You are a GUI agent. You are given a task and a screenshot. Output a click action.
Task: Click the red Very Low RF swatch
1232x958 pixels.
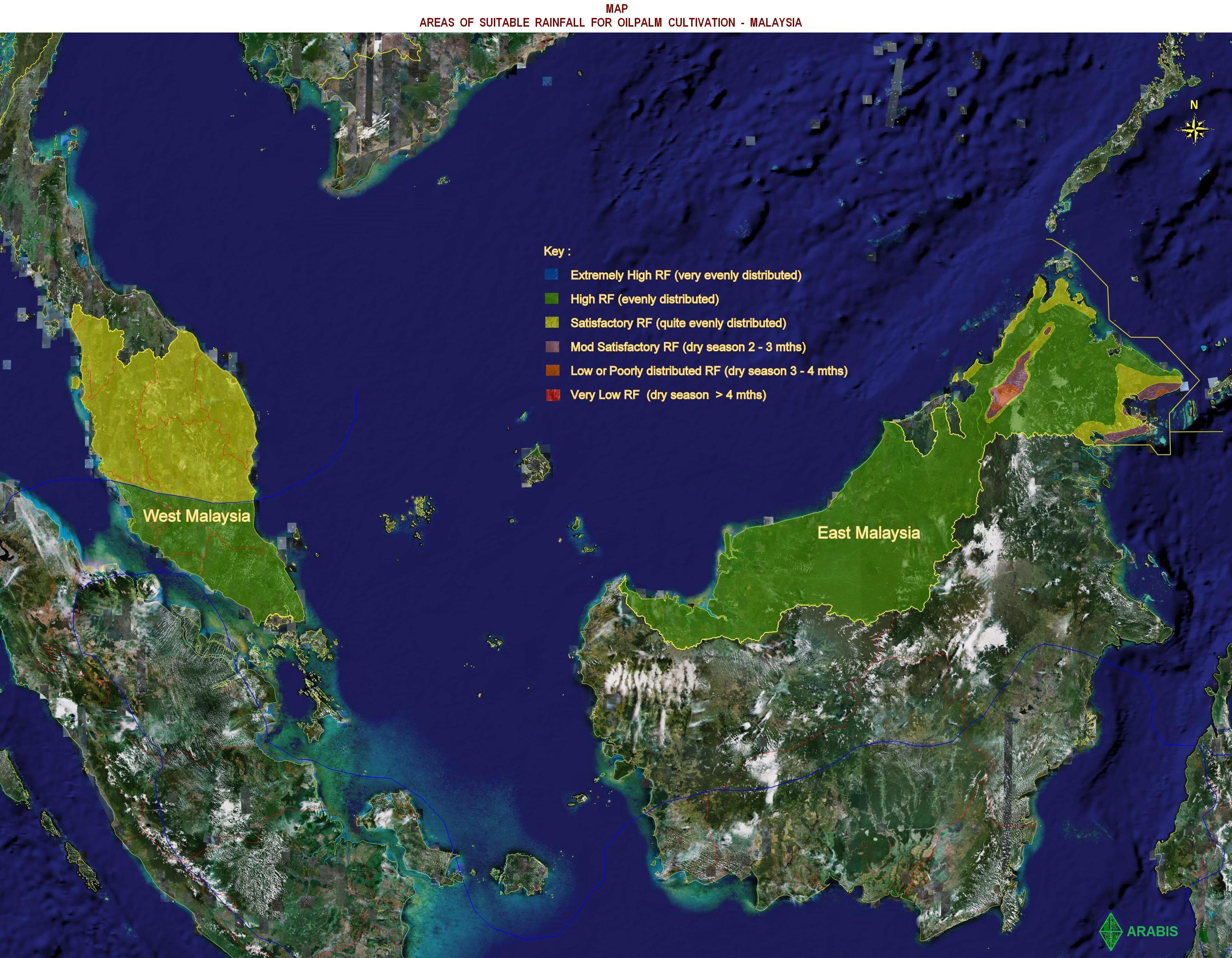(553, 394)
